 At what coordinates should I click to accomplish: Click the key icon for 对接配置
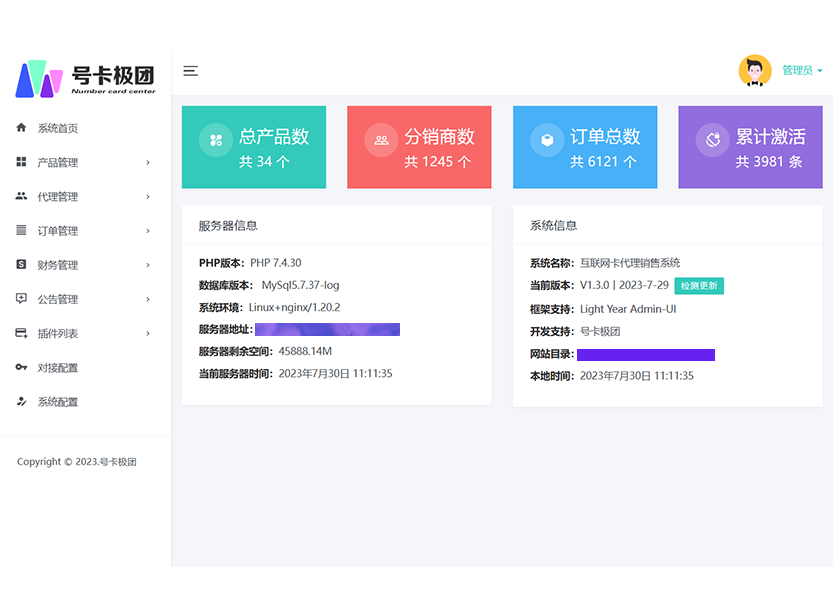[x=21, y=368]
